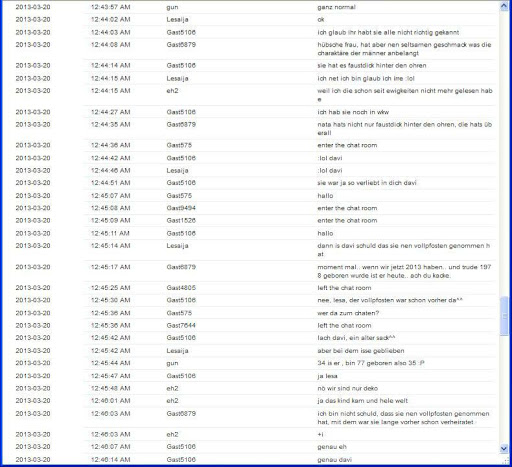The image size is (512, 467).
Task: Select 'sie war ja so verliebt' message
Action: click(x=367, y=183)
